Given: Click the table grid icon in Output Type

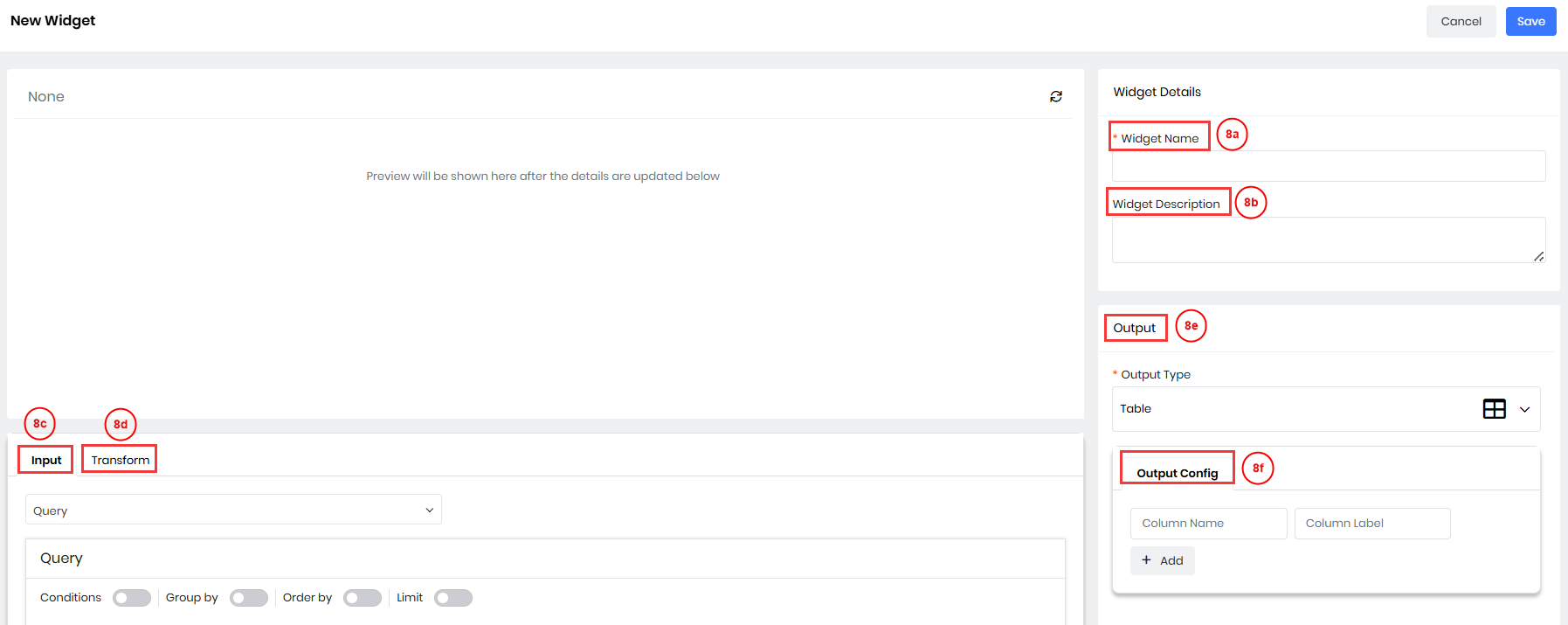Looking at the screenshot, I should [1494, 409].
